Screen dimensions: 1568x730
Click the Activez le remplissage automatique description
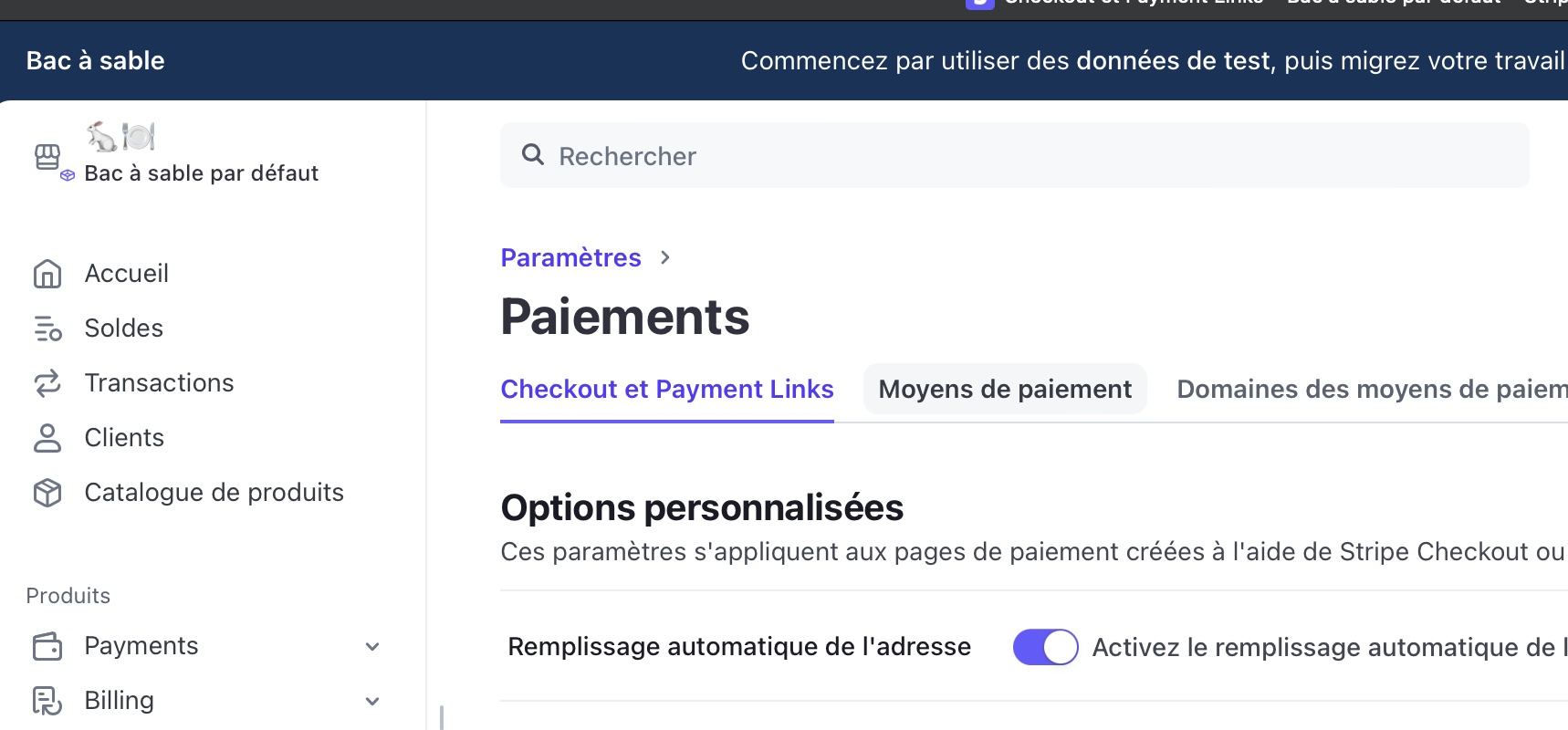pos(1330,648)
